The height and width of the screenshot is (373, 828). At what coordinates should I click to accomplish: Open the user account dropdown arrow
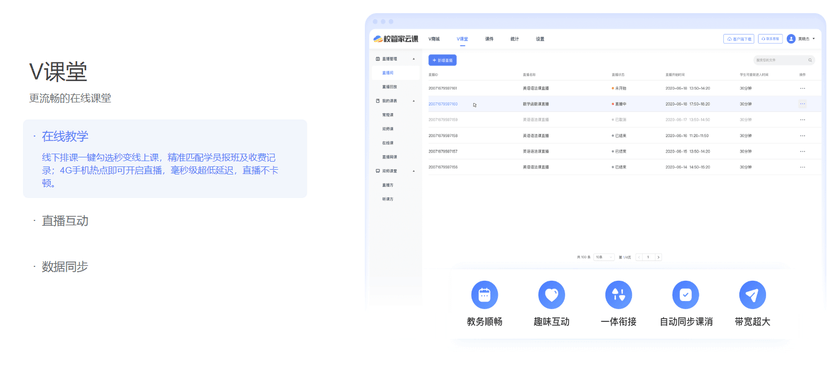(x=814, y=39)
